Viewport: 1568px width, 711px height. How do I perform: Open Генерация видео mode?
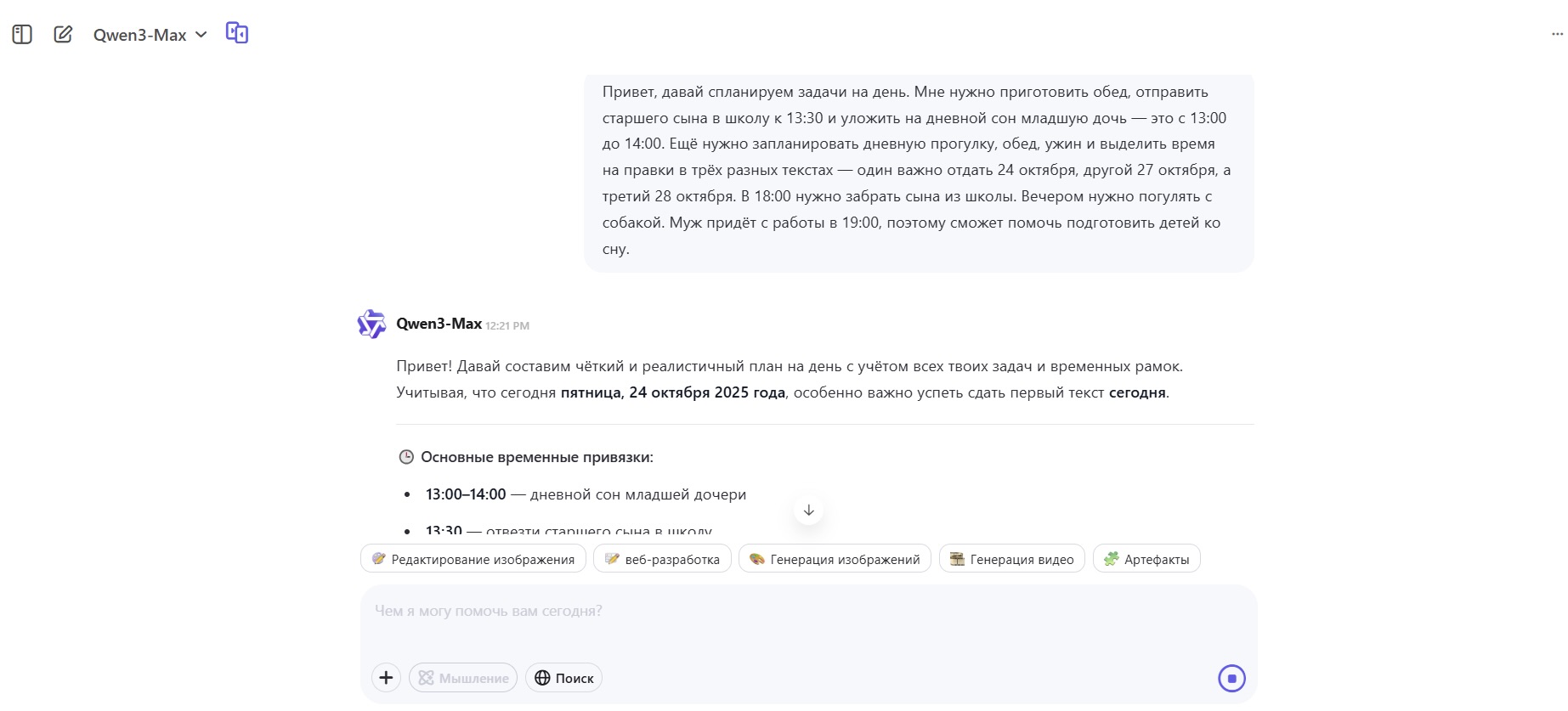coord(1011,559)
